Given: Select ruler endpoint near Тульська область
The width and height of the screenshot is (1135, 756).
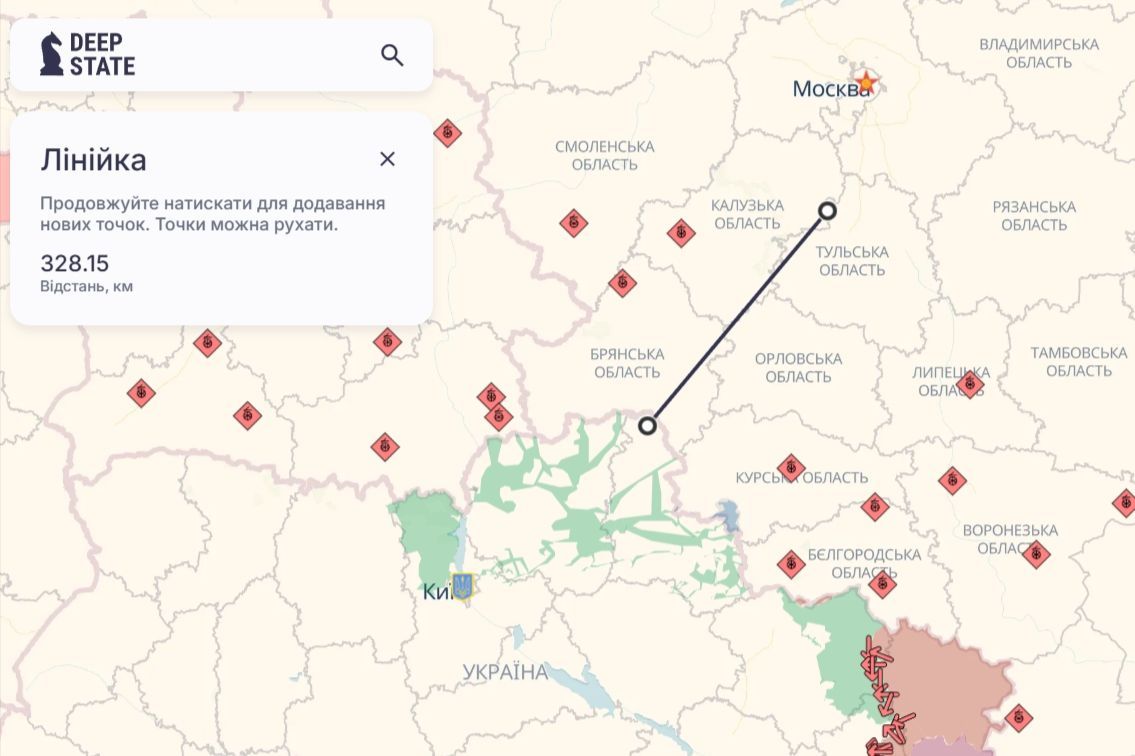Looking at the screenshot, I should click(x=827, y=210).
